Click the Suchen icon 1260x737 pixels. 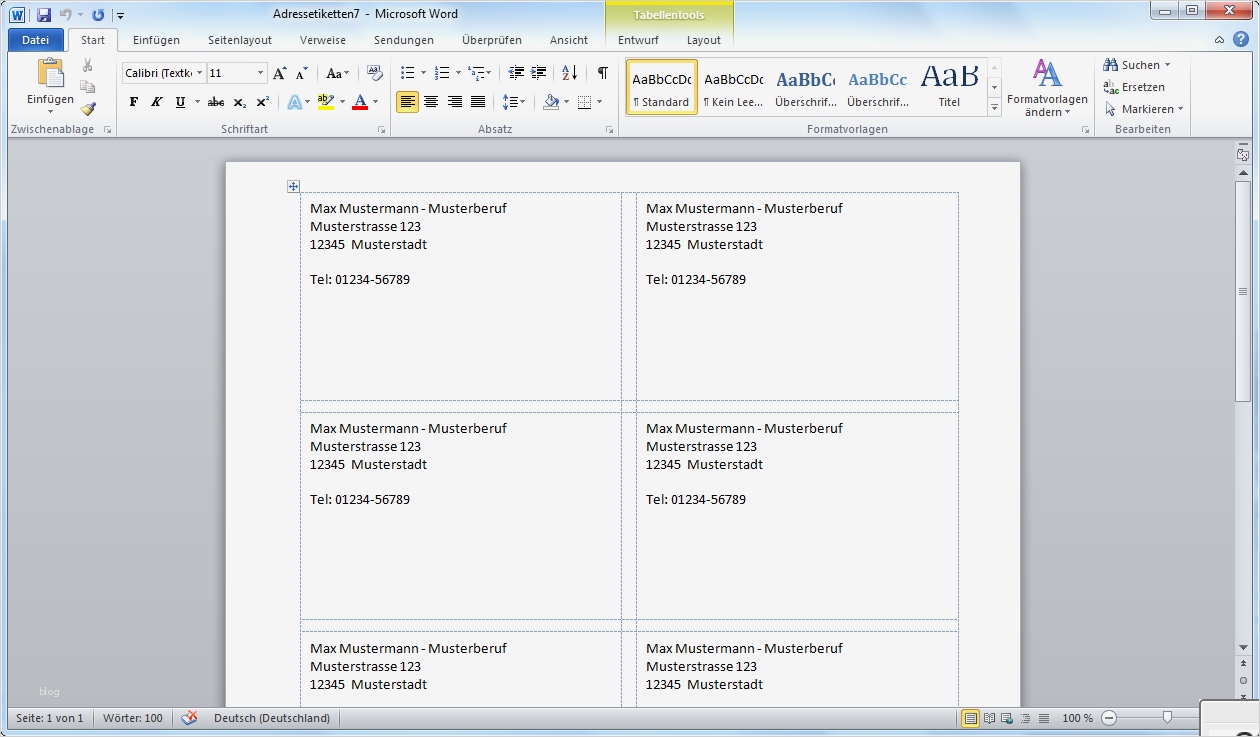click(1110, 64)
